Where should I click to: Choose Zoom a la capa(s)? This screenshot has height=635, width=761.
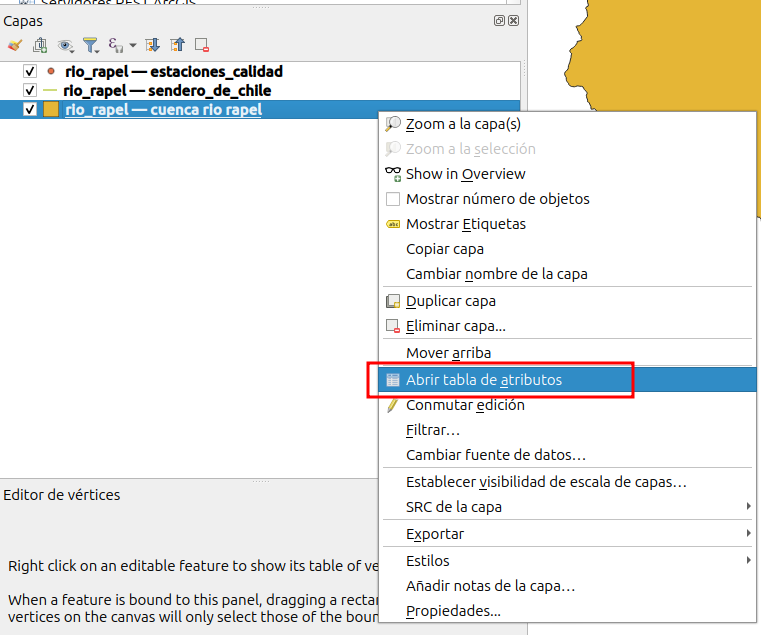click(462, 124)
